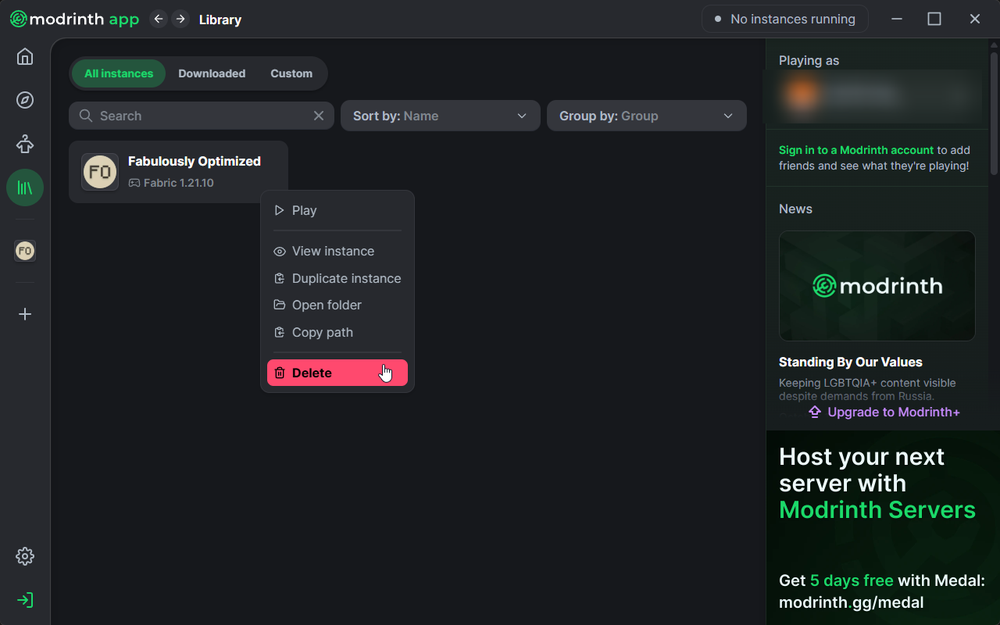Switch to the Downloaded tab

tap(212, 74)
